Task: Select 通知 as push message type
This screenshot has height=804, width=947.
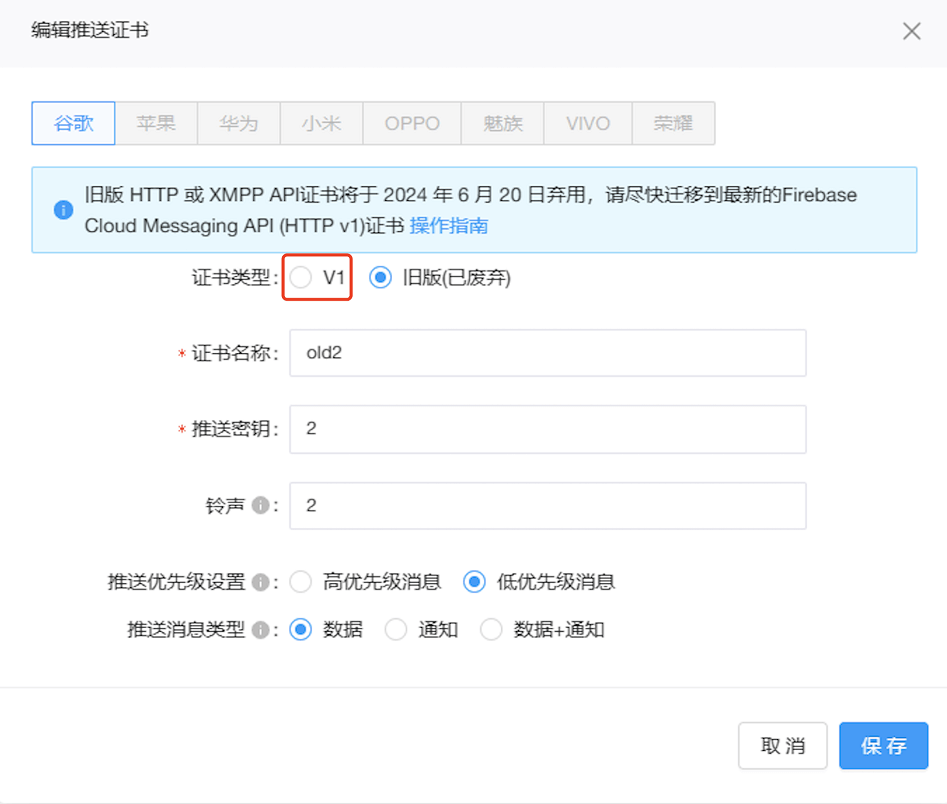Action: [396, 630]
